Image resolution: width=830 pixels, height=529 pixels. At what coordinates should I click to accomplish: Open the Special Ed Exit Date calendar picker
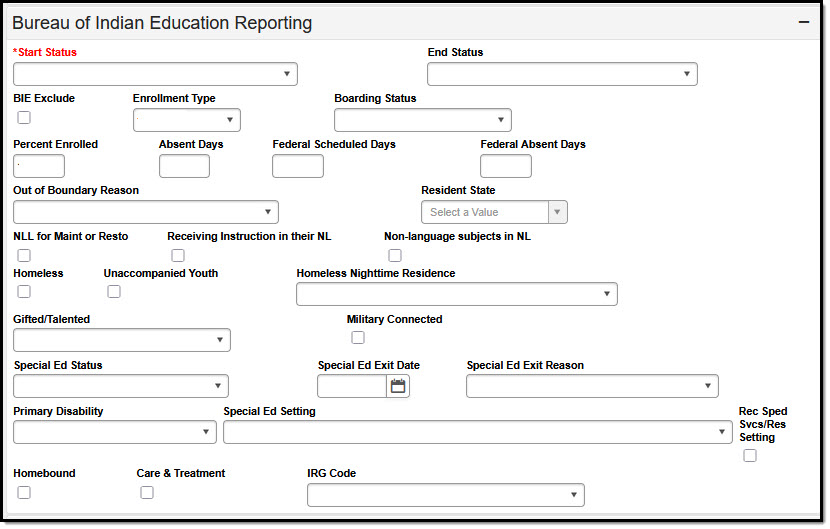[398, 386]
